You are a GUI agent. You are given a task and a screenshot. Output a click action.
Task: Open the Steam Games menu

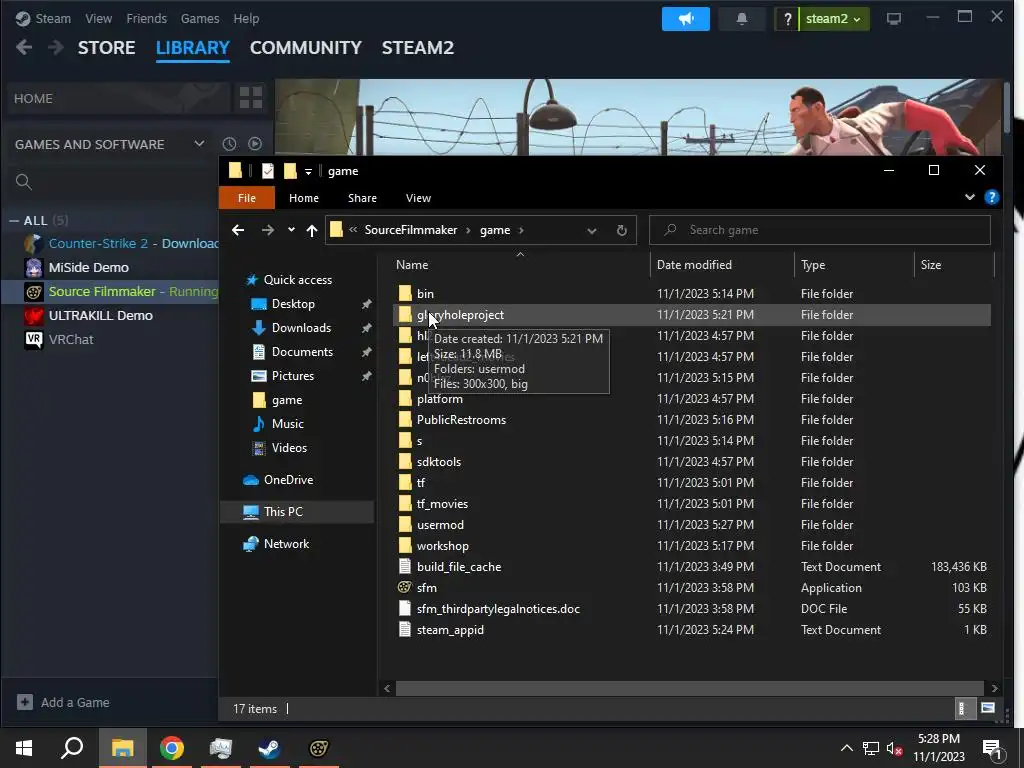click(x=200, y=18)
